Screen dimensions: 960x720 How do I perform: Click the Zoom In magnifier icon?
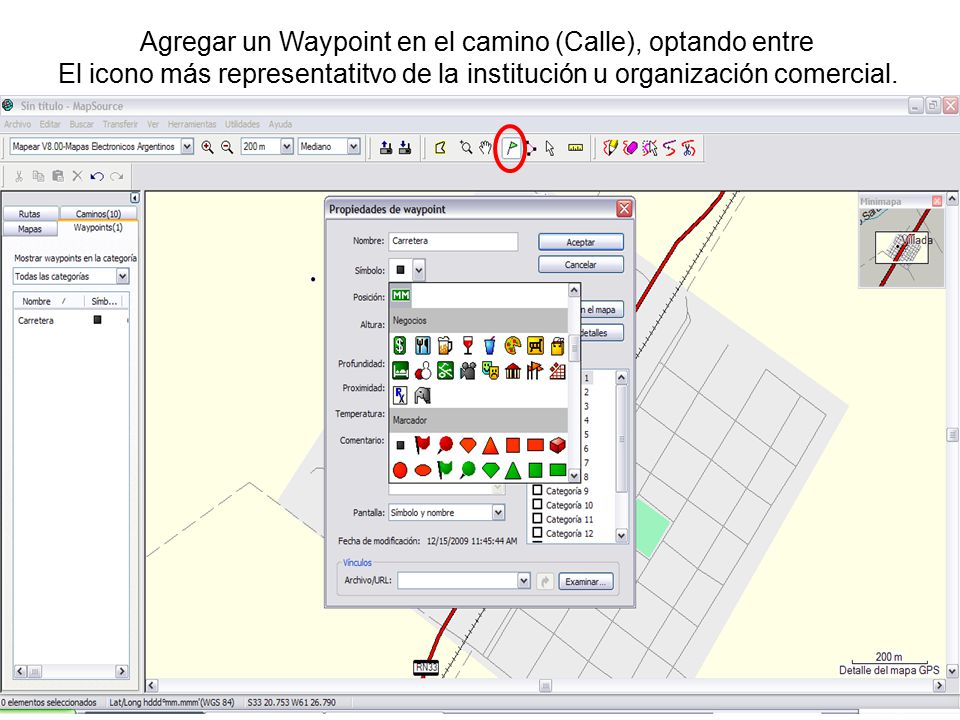tap(208, 147)
